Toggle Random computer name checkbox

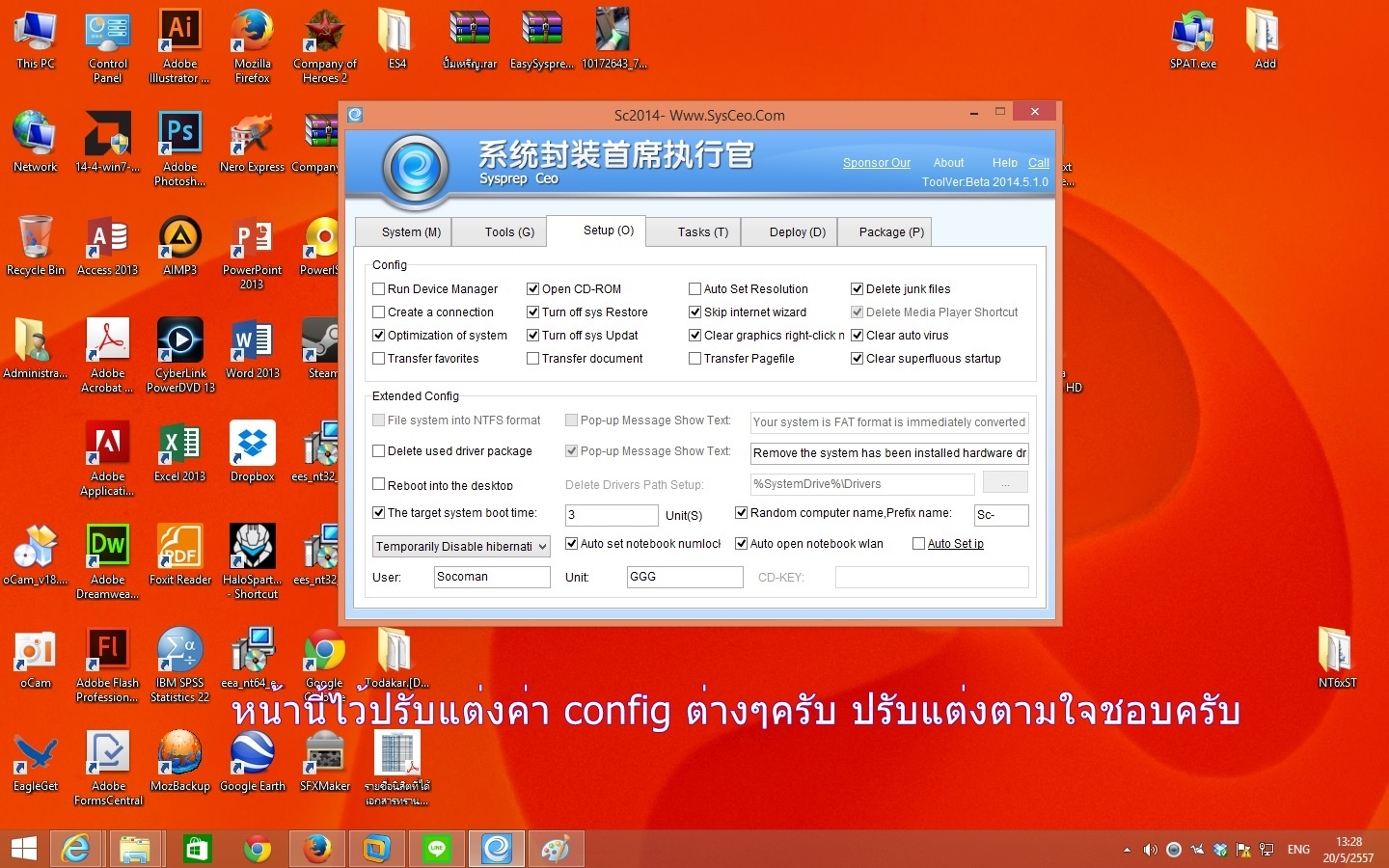pos(741,513)
